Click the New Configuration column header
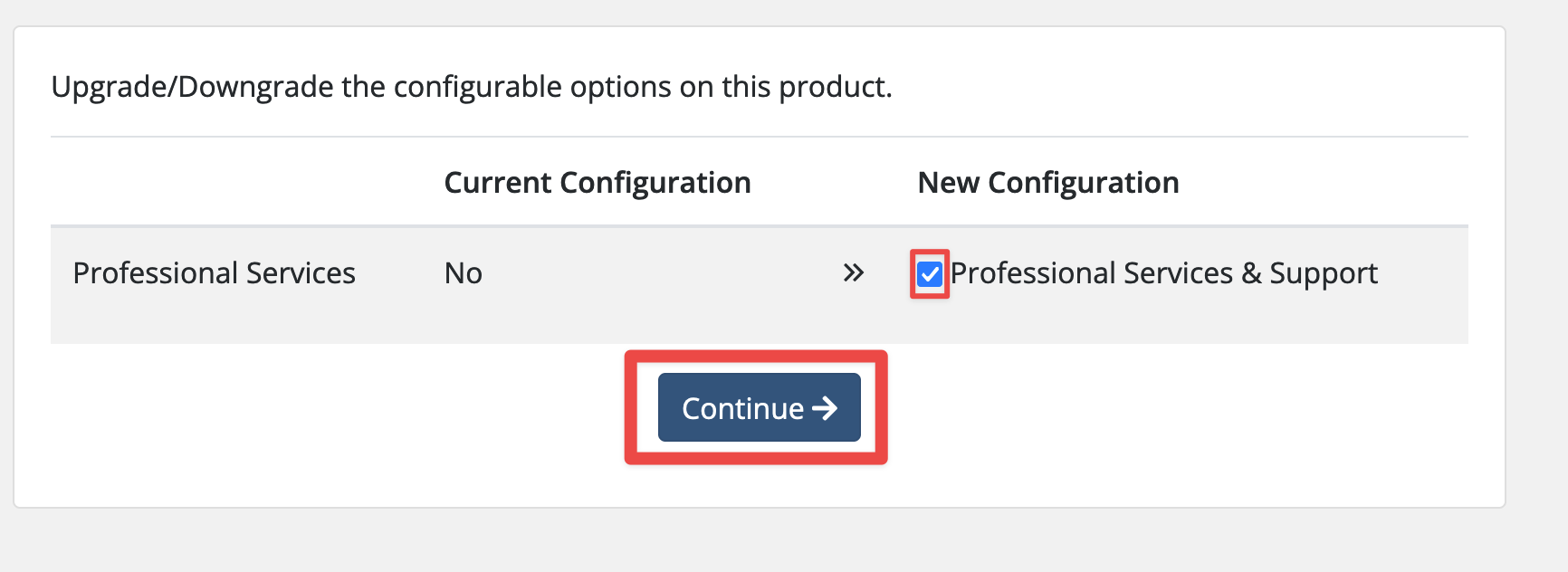 [x=1048, y=183]
